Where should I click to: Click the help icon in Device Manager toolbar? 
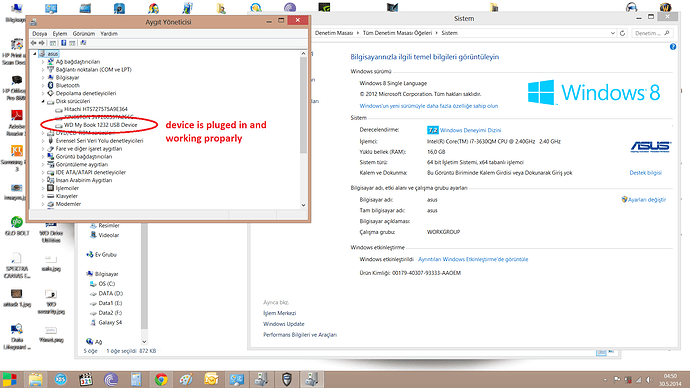point(63,43)
